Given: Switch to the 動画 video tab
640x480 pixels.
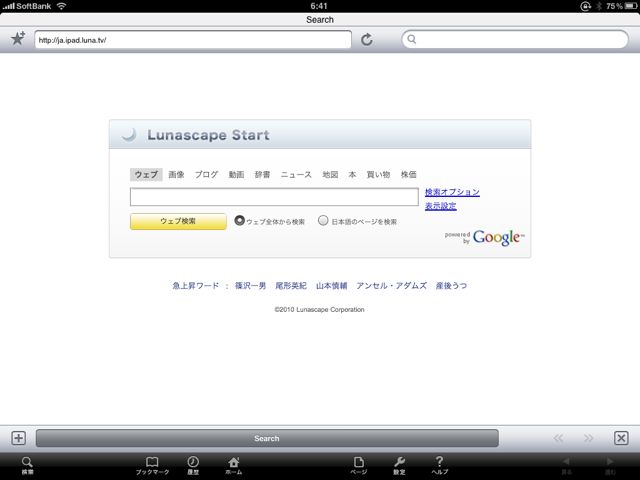Looking at the screenshot, I should tap(236, 175).
